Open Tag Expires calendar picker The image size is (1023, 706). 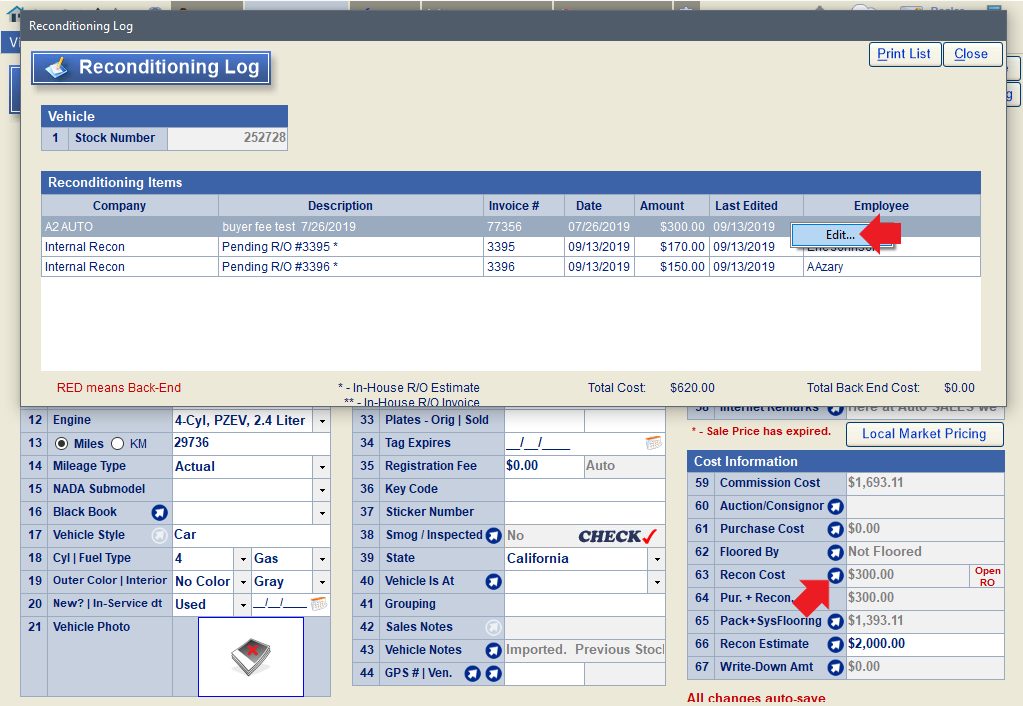click(653, 443)
